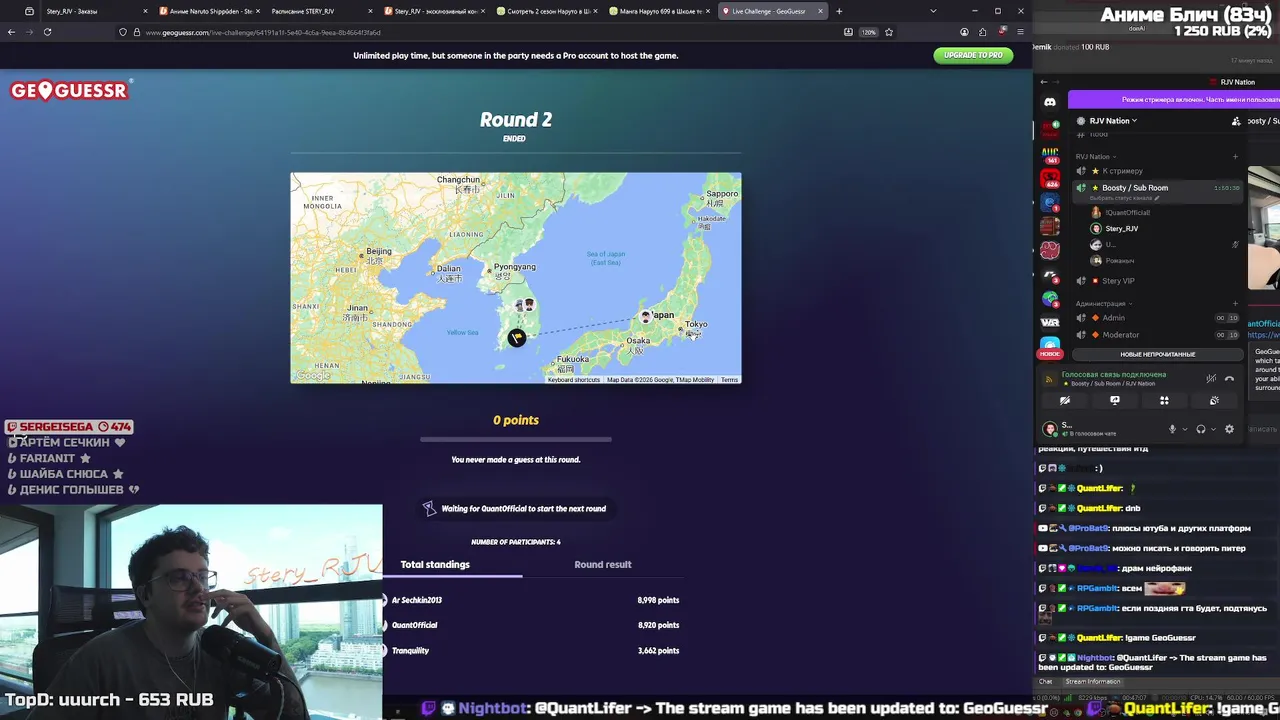
Task: Open the map Terms link
Action: [730, 380]
